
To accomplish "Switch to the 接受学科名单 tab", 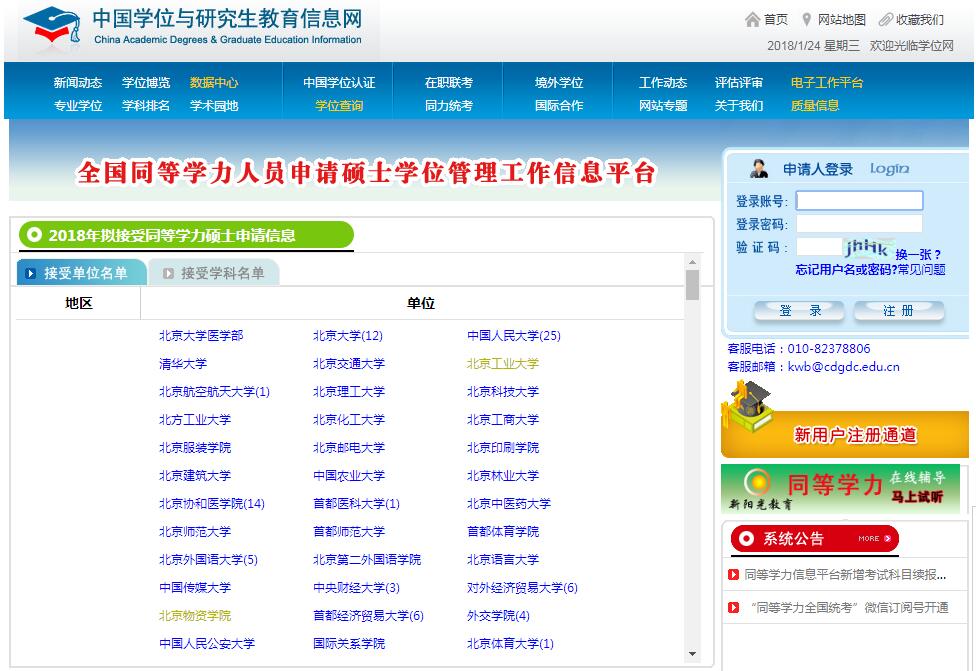I will tap(213, 273).
